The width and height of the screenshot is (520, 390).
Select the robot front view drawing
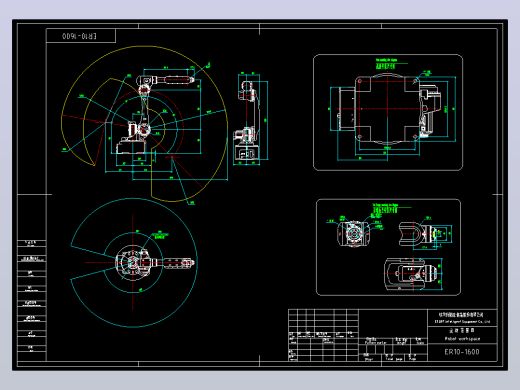247,121
